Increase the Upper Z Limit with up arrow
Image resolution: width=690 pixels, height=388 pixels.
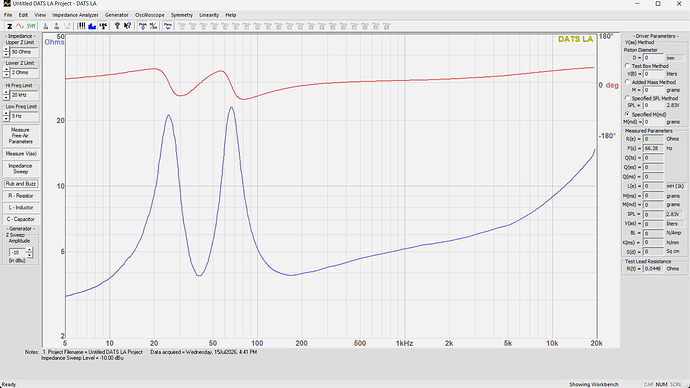(6, 49)
